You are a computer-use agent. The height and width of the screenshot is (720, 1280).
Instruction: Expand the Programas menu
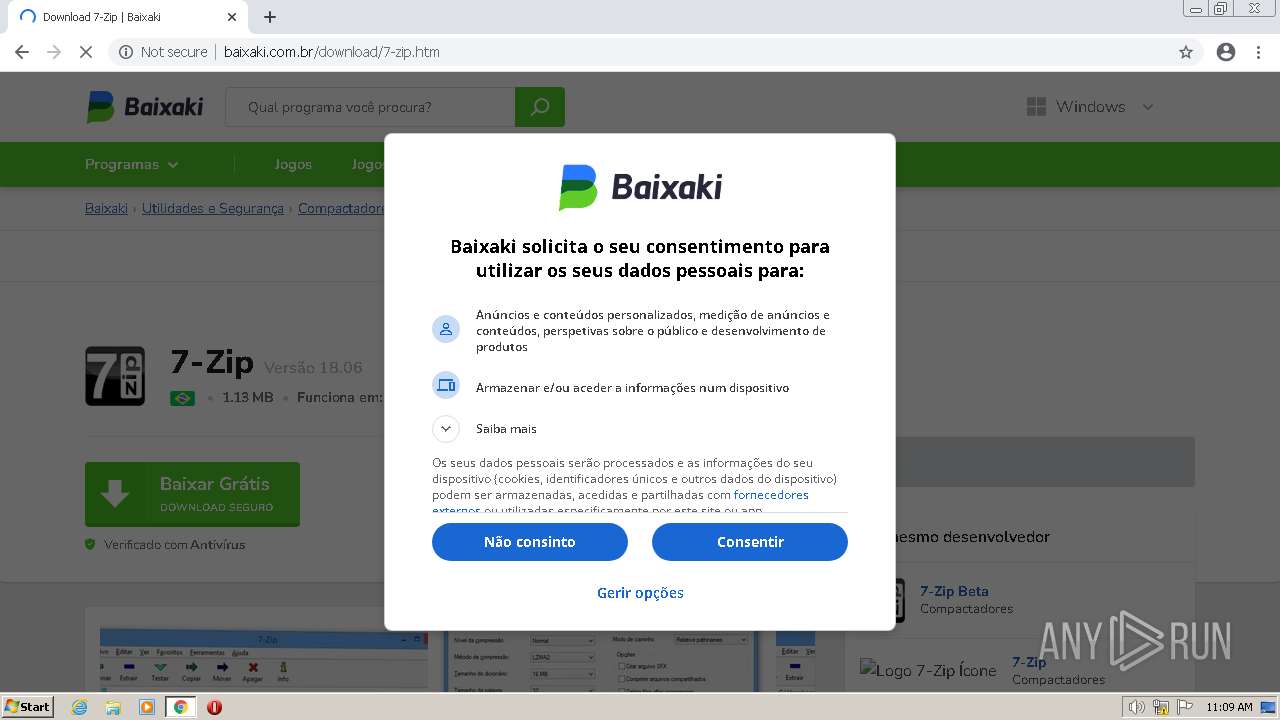(132, 164)
